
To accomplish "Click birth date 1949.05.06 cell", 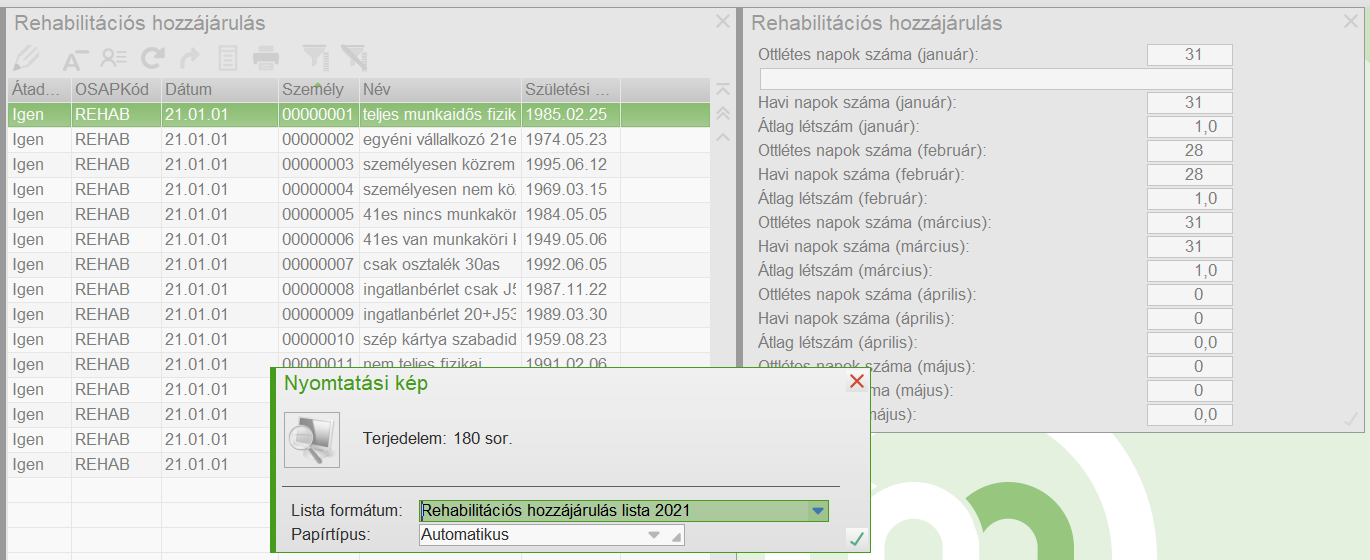I will (571, 239).
